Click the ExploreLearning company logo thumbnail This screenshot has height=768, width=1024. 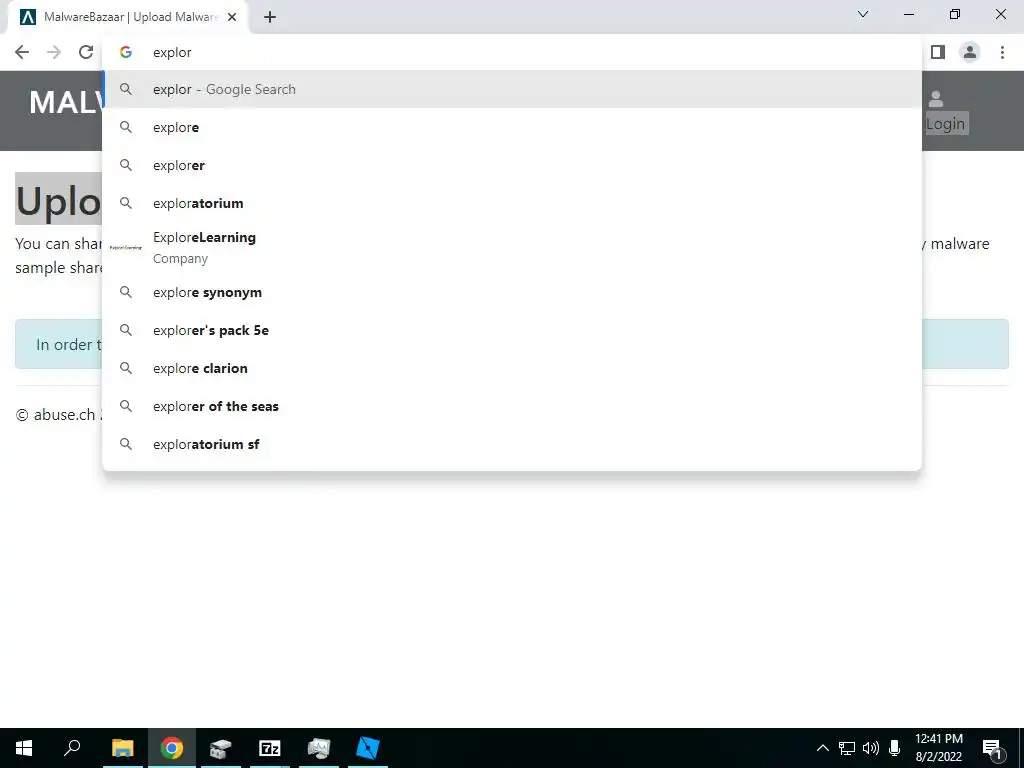(x=126, y=248)
